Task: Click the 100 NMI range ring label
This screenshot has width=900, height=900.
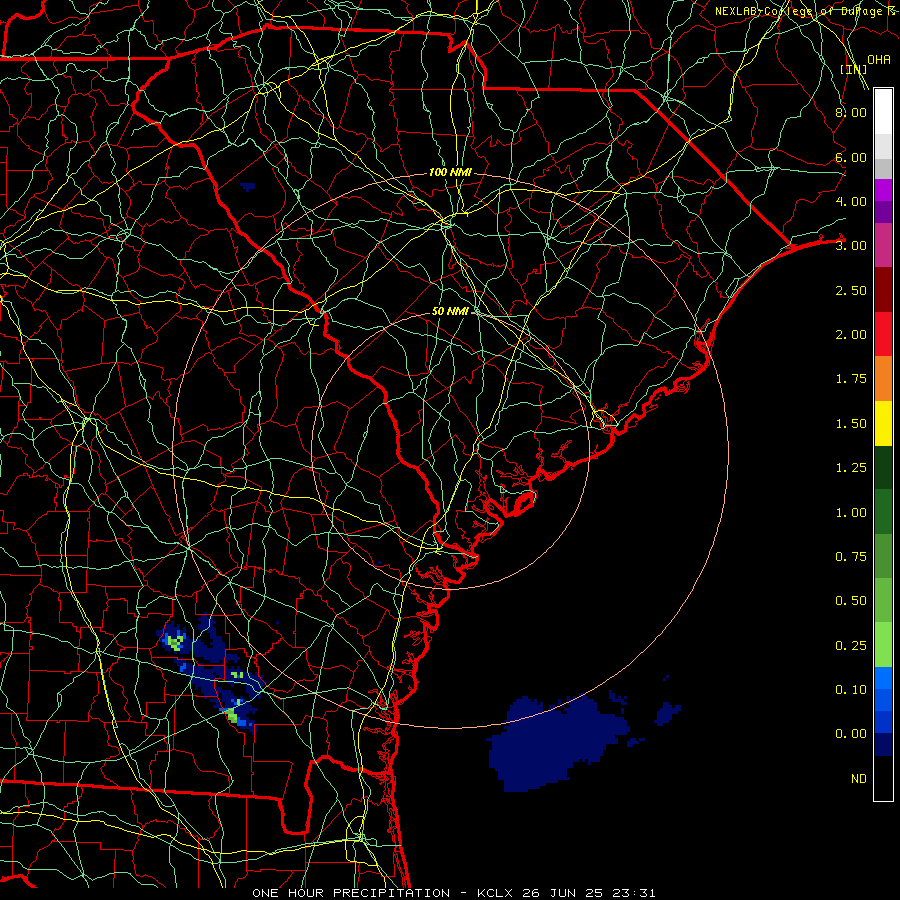Action: pos(451,172)
